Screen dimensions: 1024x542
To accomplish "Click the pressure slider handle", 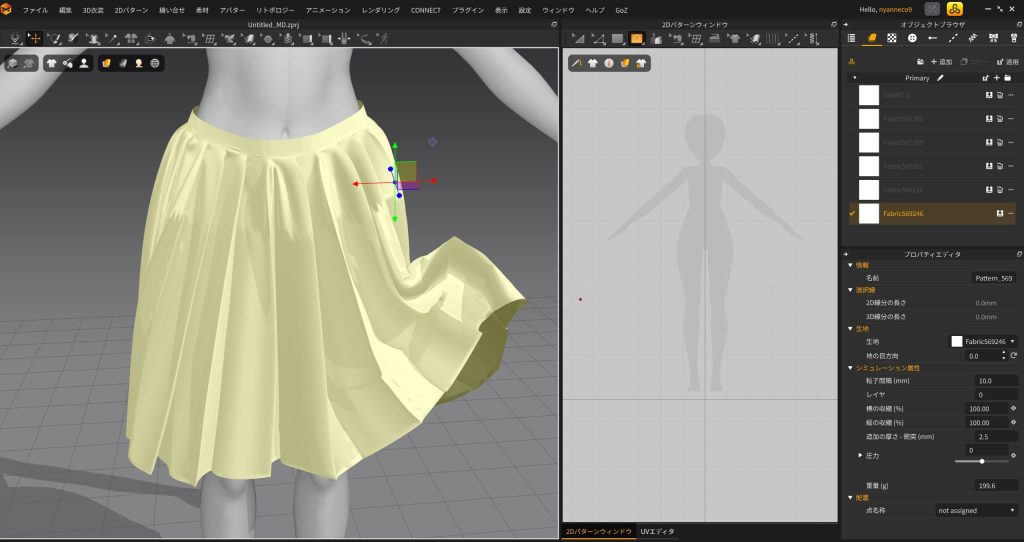I will (982, 461).
